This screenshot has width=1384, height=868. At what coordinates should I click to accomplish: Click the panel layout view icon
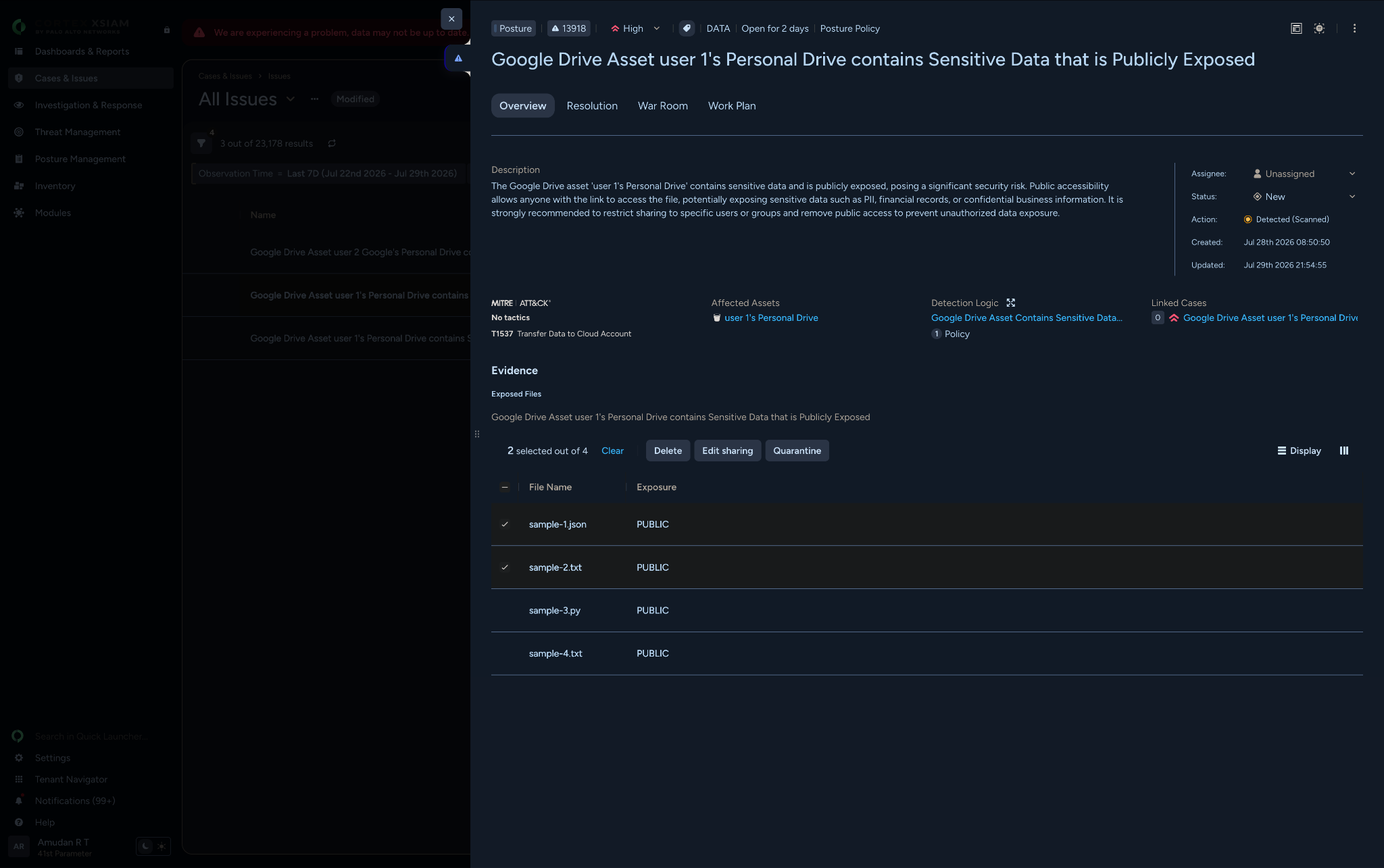tap(1296, 28)
